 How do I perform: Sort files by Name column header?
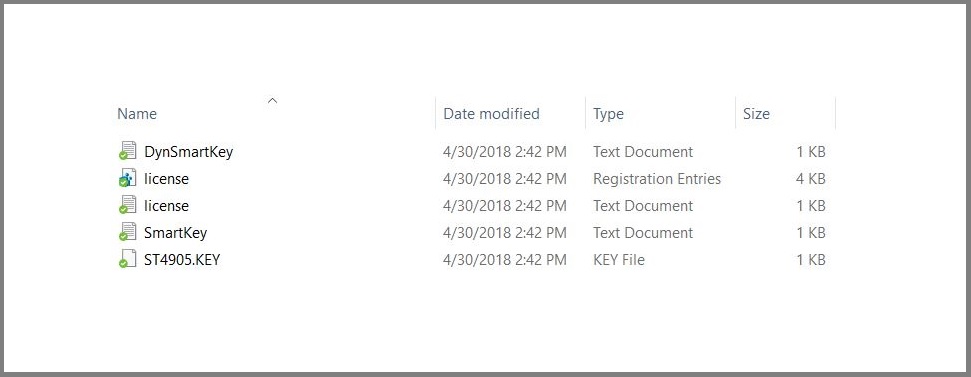[137, 114]
